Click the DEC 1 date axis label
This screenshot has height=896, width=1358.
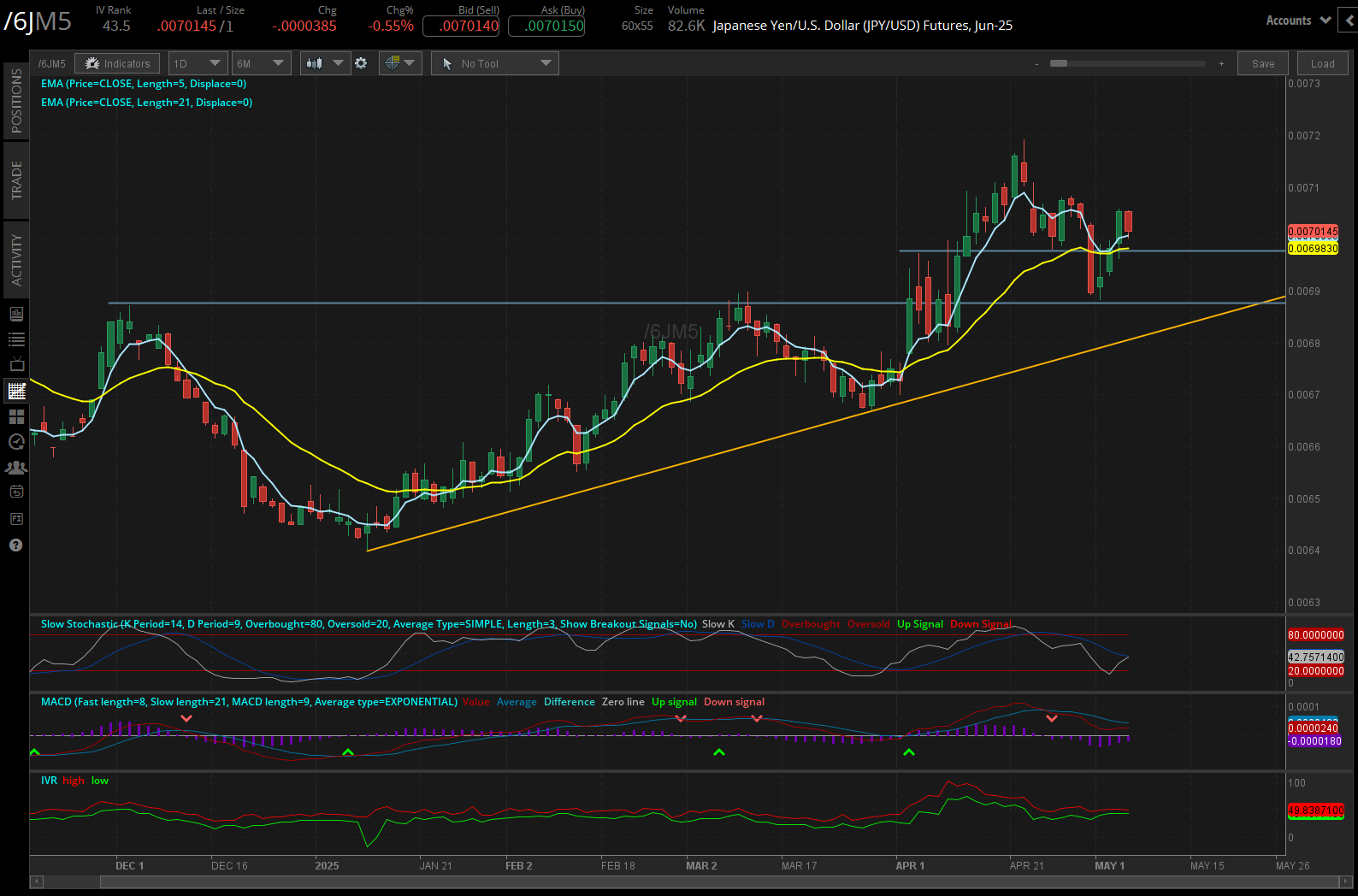coord(130,866)
